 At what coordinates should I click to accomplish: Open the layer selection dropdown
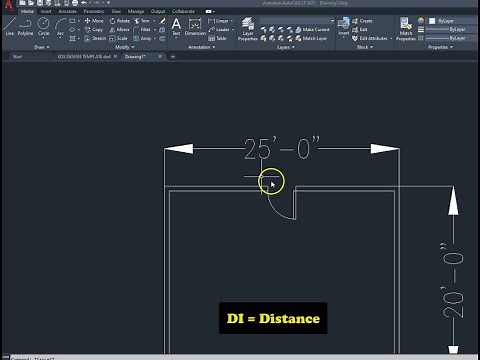pyautogui.click(x=297, y=21)
